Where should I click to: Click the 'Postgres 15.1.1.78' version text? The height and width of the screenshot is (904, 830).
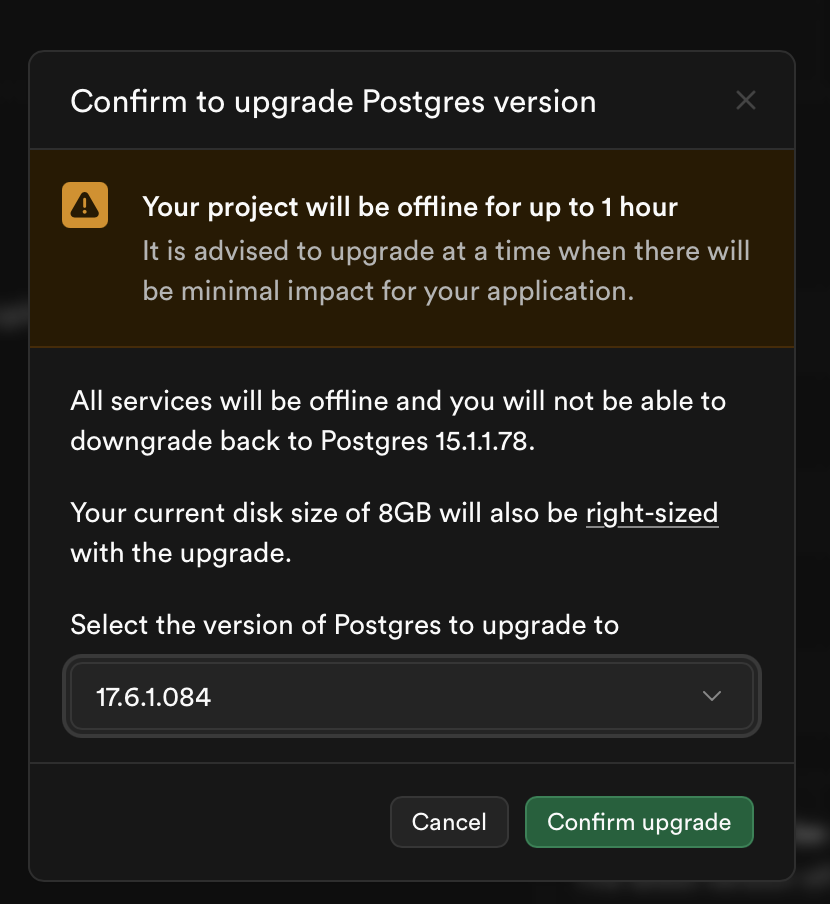tap(427, 442)
